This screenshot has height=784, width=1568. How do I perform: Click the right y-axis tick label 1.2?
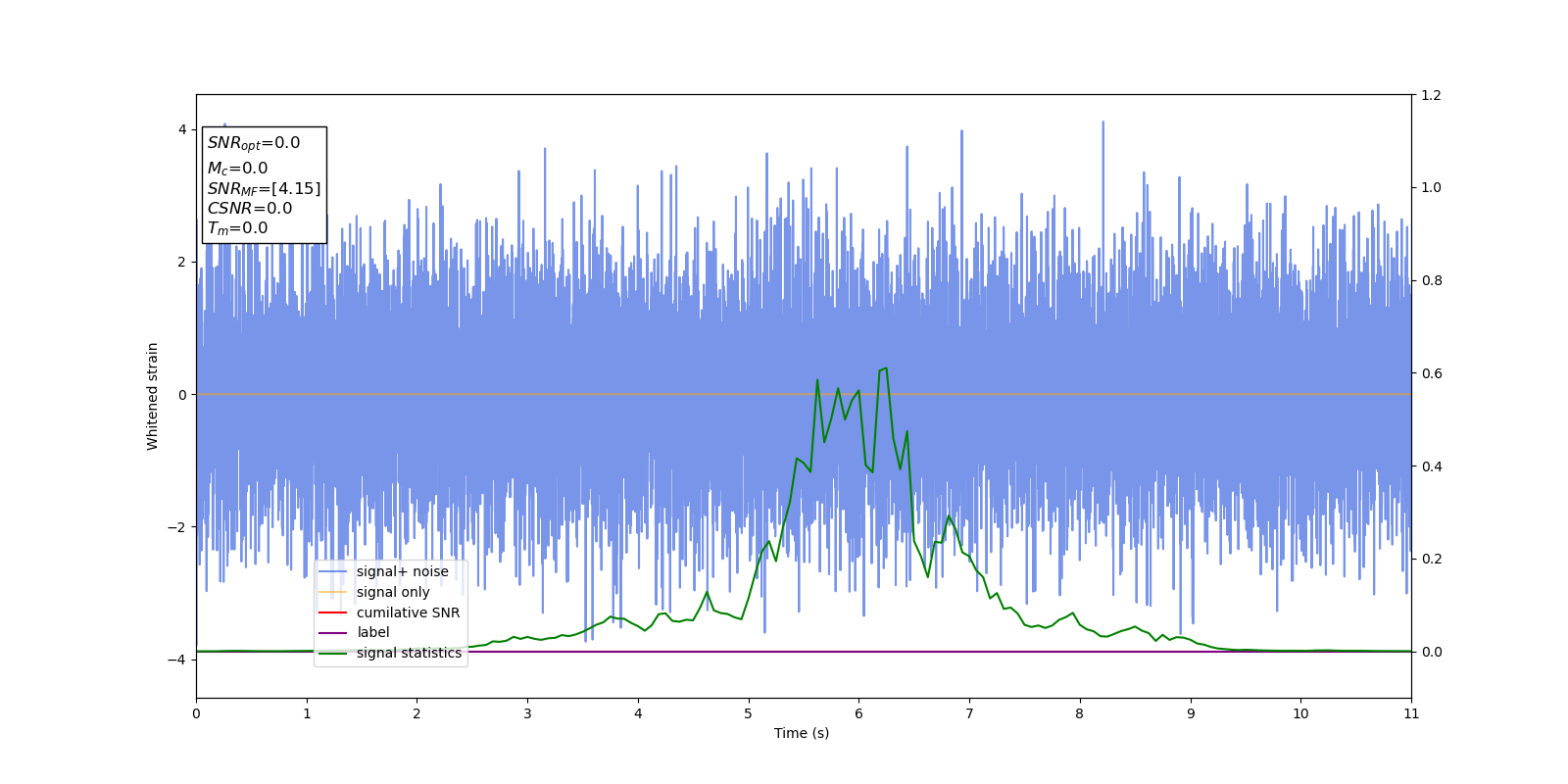point(1431,95)
